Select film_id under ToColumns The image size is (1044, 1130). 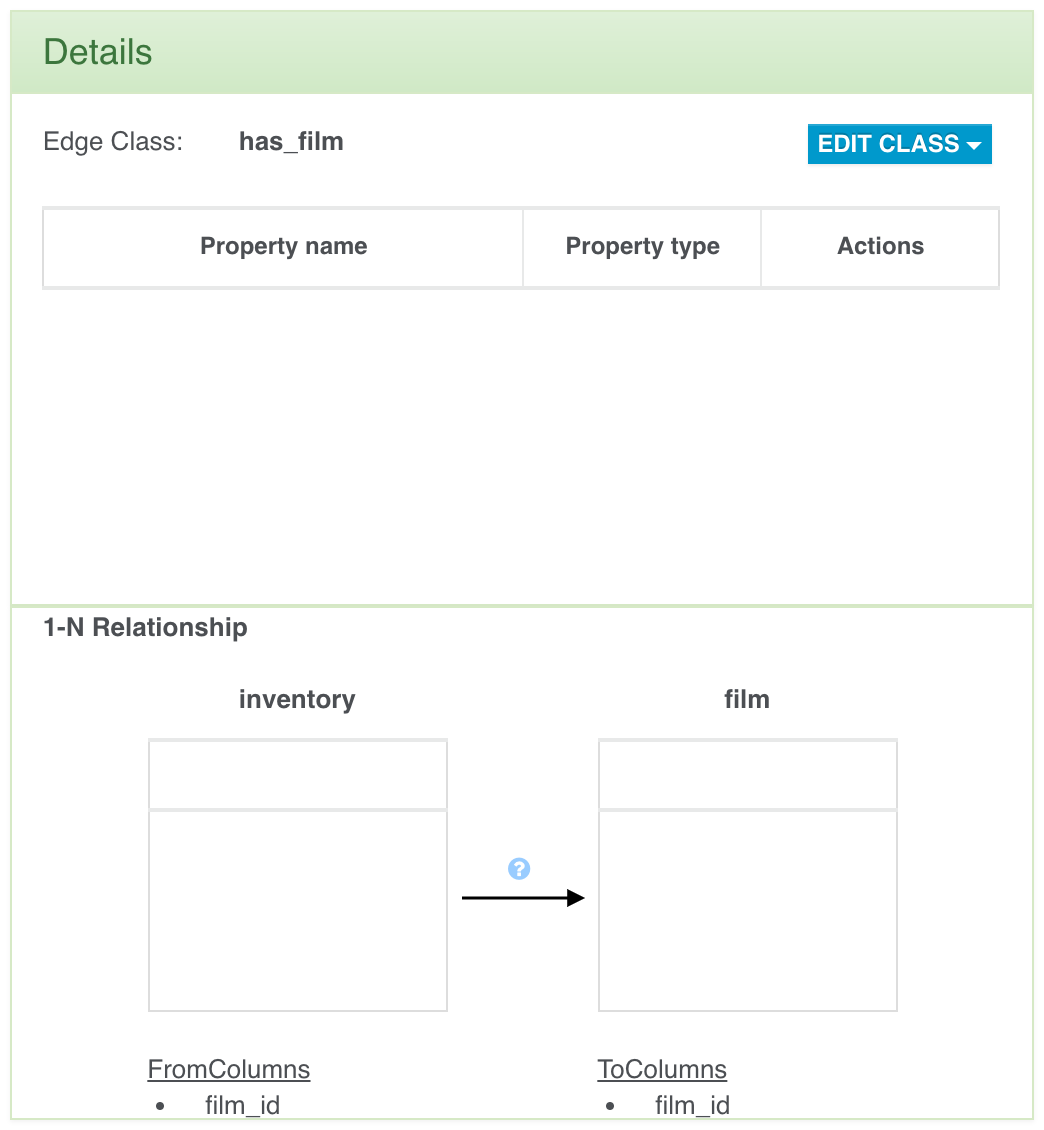pos(692,1105)
